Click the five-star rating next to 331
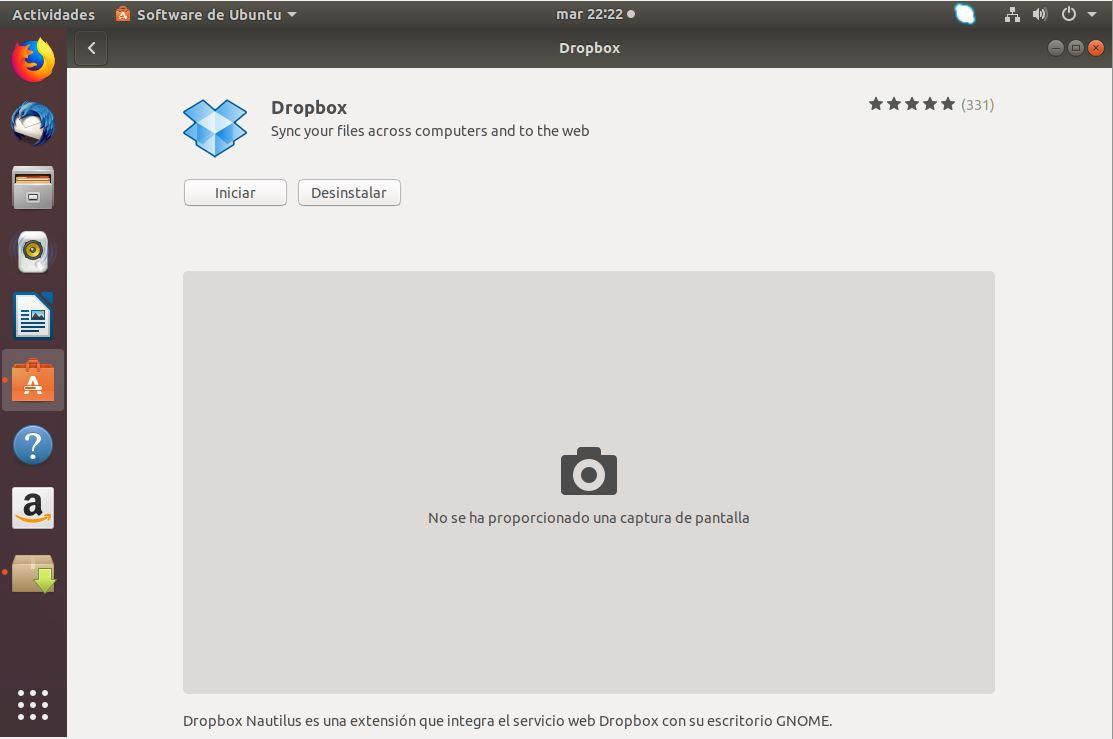This screenshot has height=739, width=1113. 911,103
